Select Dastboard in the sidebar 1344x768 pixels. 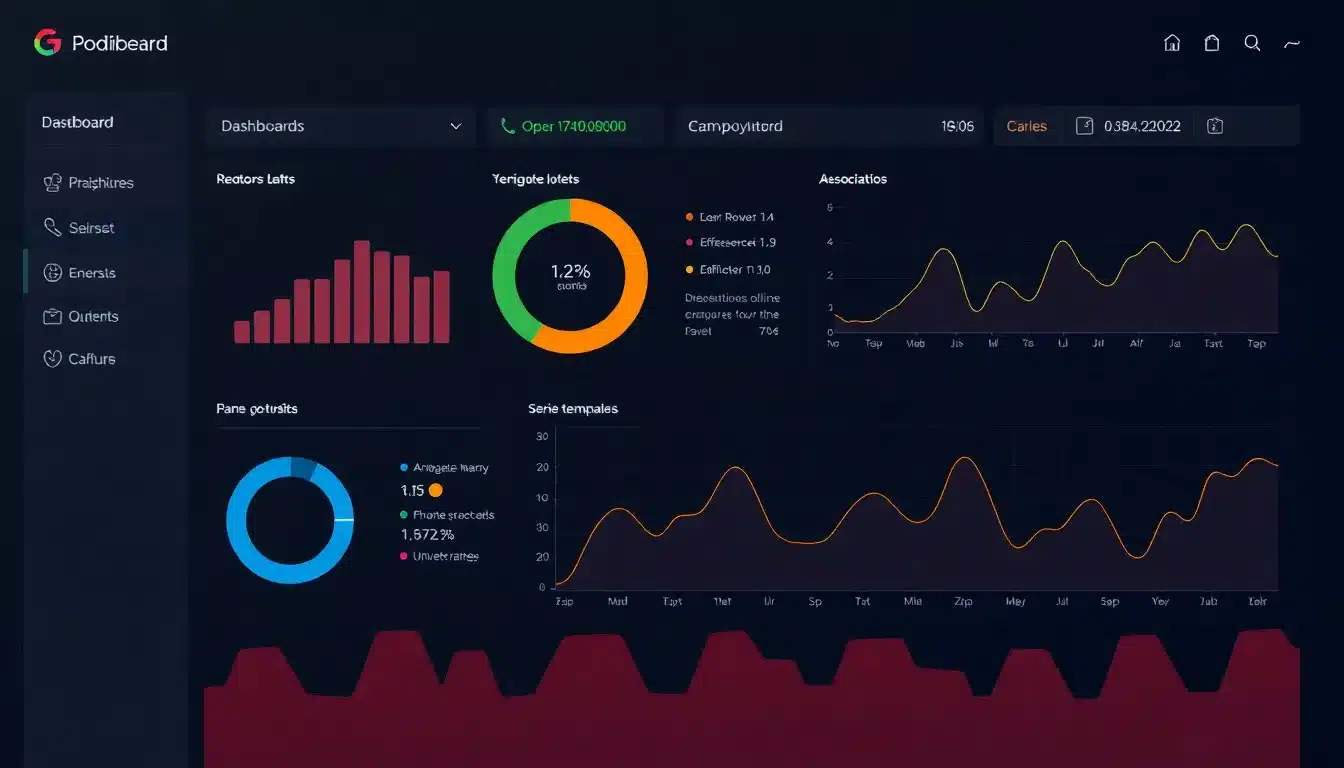click(77, 121)
